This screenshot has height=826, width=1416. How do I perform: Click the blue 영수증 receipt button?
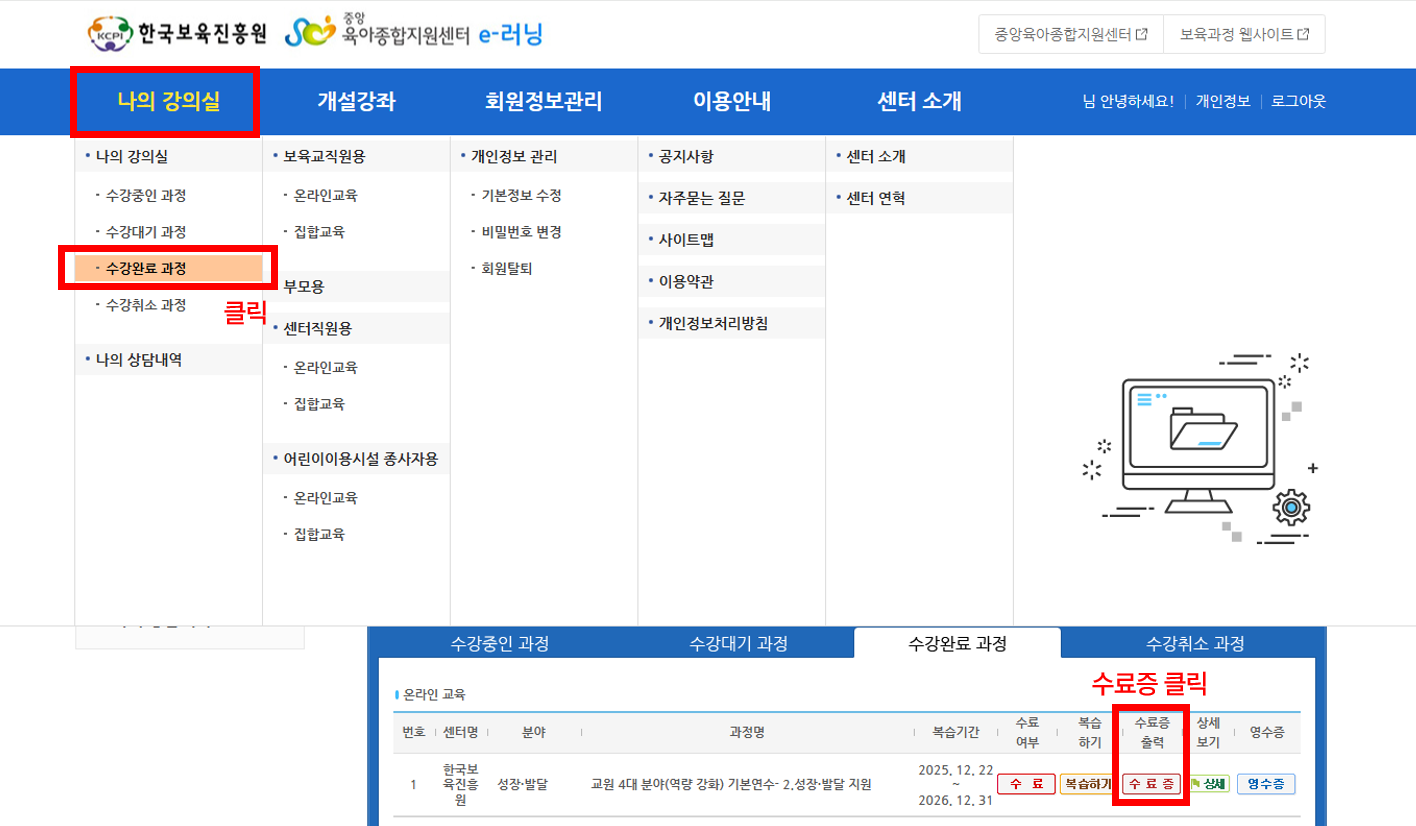(x=1265, y=784)
